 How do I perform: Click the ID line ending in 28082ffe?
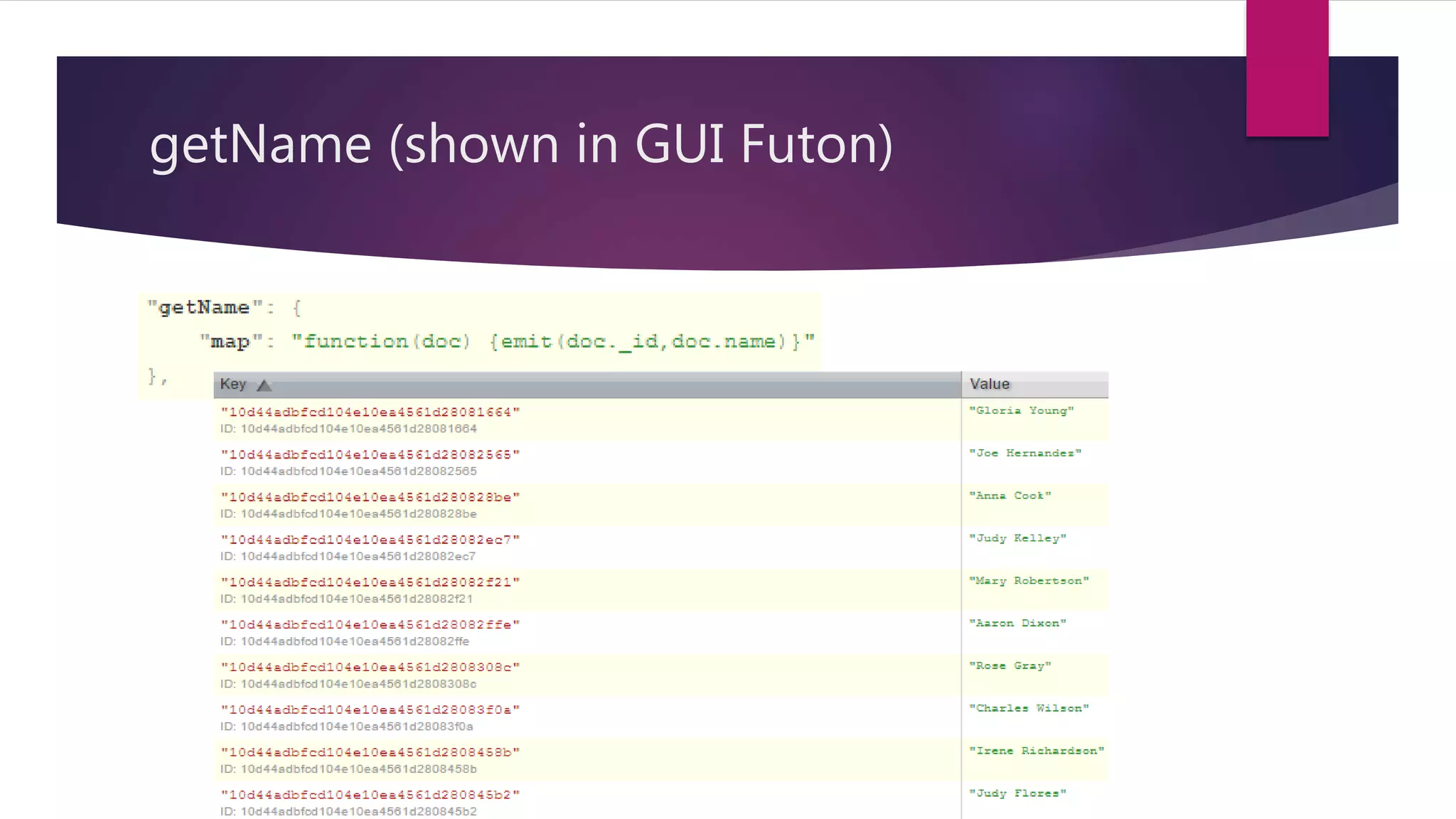coord(345,641)
